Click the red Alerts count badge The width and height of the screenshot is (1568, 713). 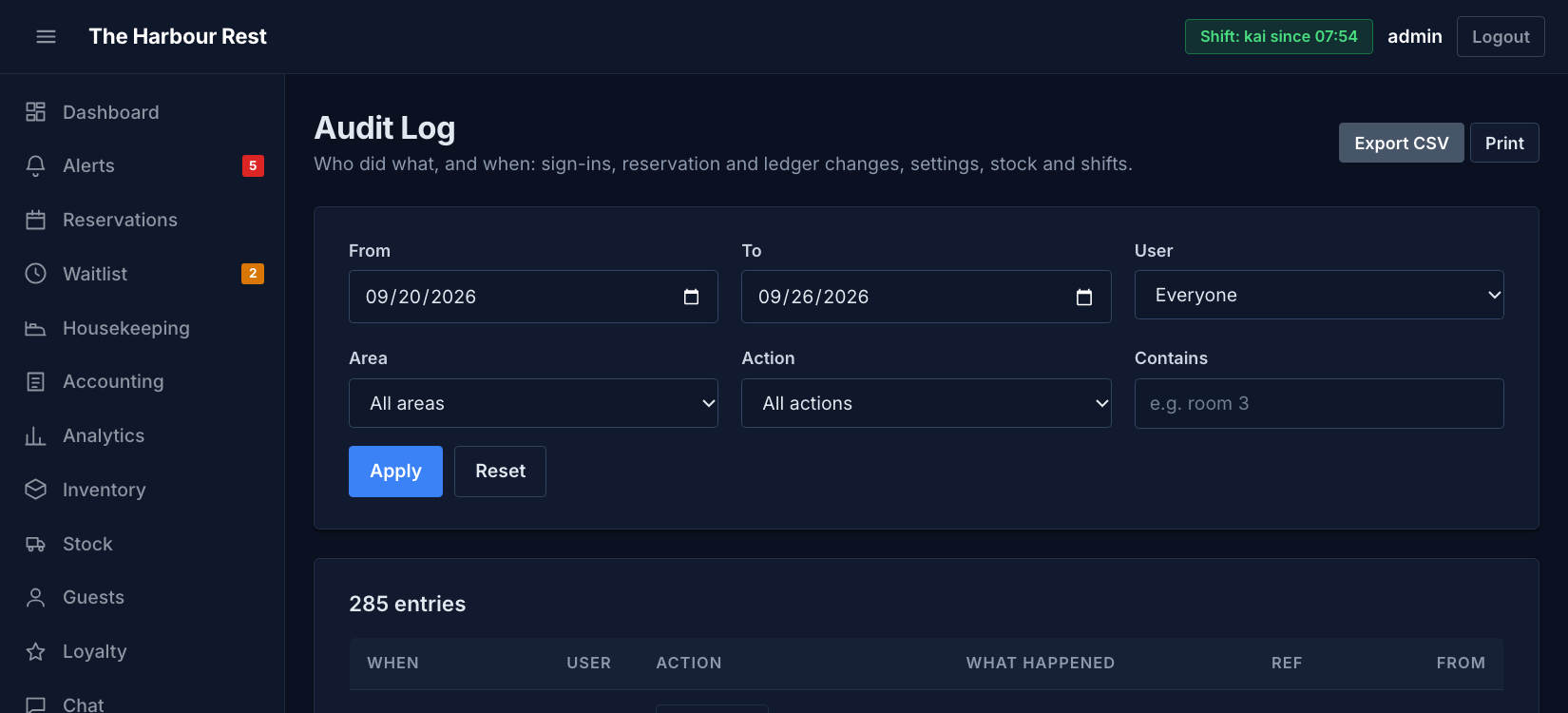pyautogui.click(x=253, y=165)
